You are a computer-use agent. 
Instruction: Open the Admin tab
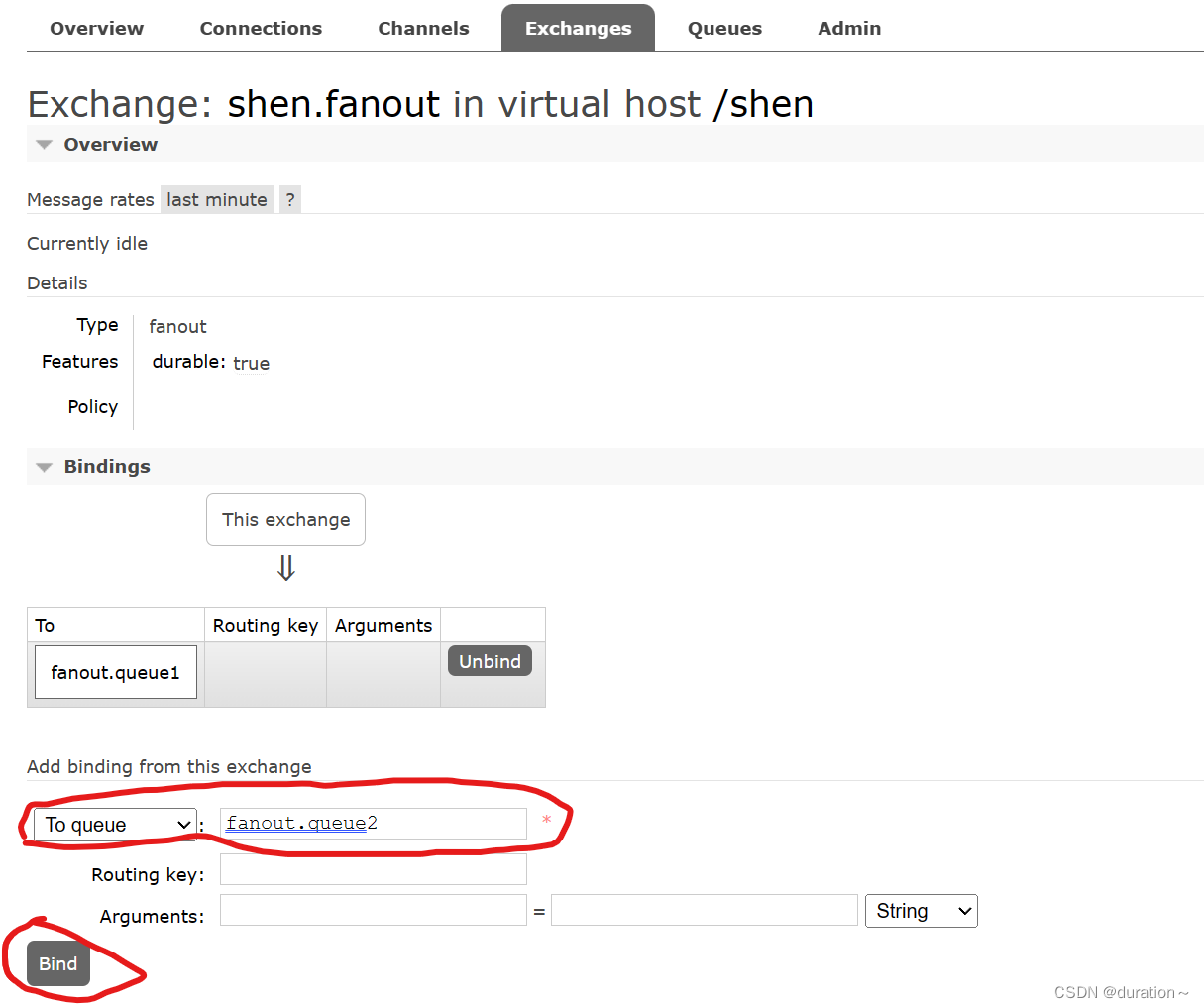coord(848,28)
